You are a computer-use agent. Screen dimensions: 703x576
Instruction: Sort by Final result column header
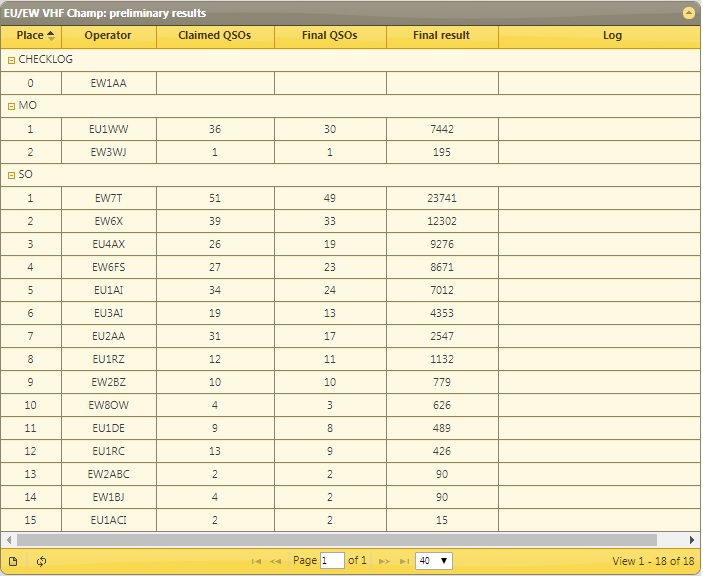coord(441,36)
